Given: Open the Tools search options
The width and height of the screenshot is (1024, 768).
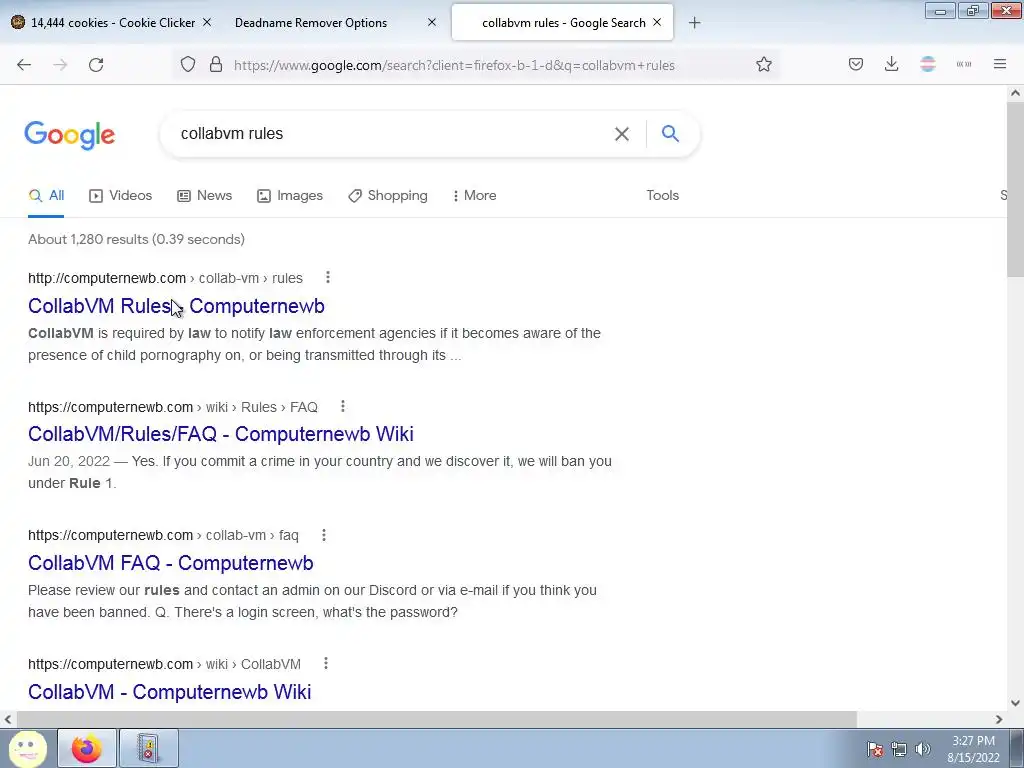Looking at the screenshot, I should click(x=663, y=195).
